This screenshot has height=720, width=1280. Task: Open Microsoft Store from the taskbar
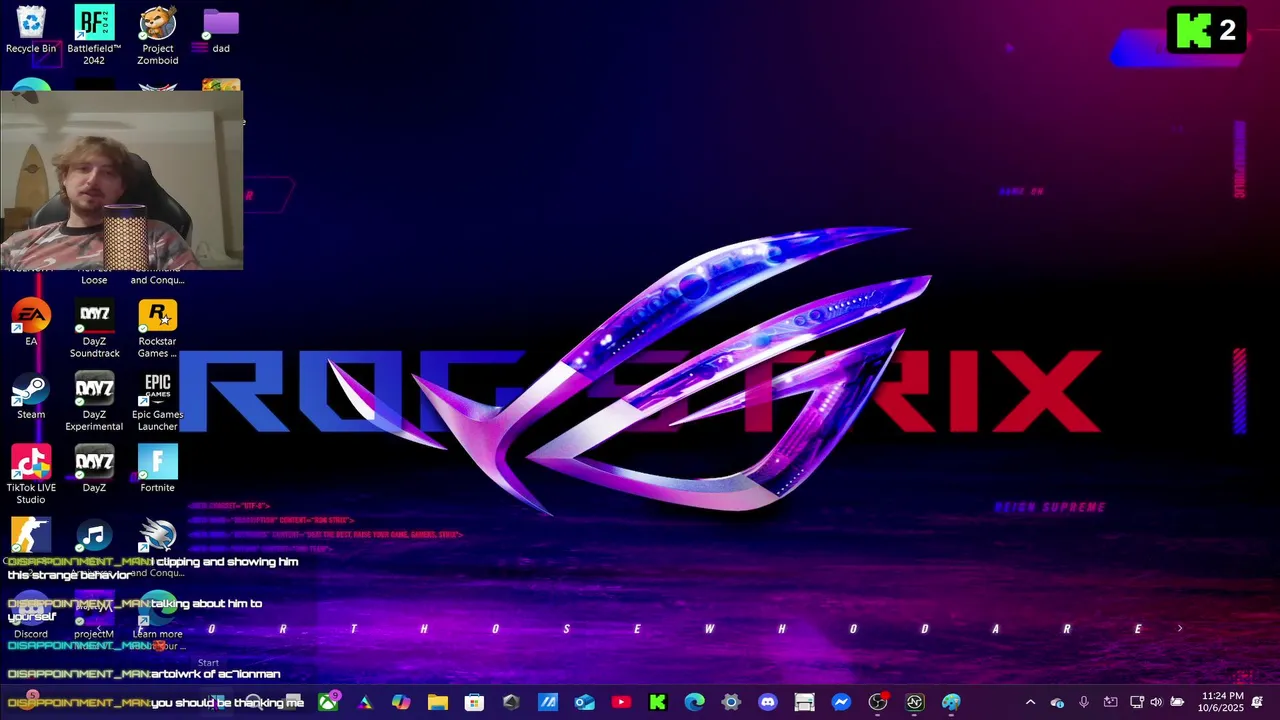[x=474, y=702]
